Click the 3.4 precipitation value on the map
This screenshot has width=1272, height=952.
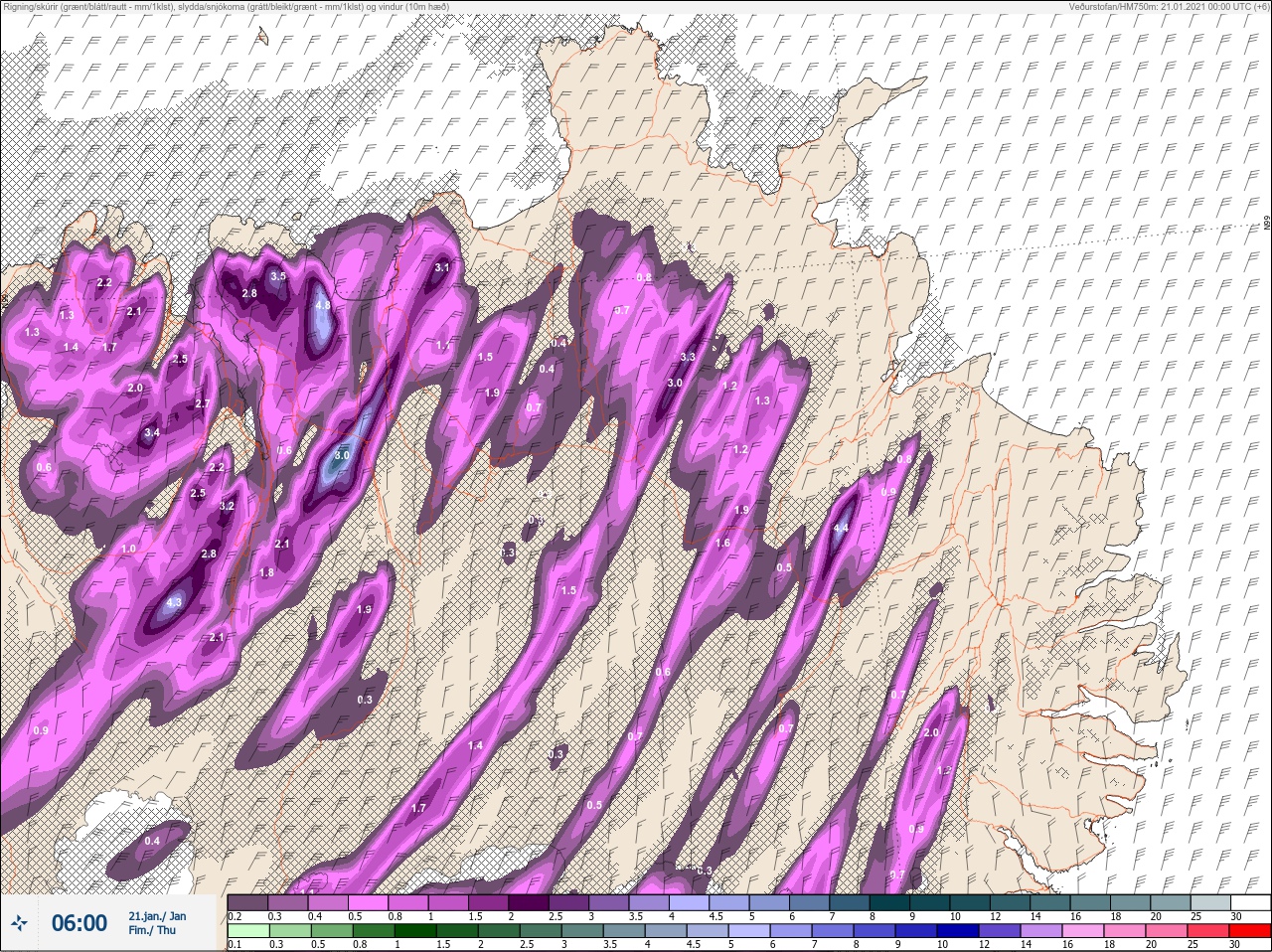[x=152, y=433]
